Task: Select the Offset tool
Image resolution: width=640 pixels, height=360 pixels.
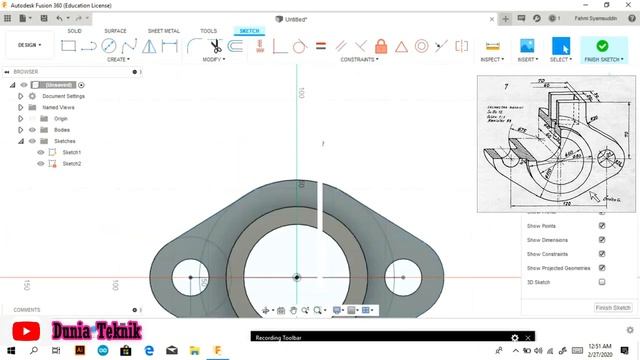Action: 235,46
